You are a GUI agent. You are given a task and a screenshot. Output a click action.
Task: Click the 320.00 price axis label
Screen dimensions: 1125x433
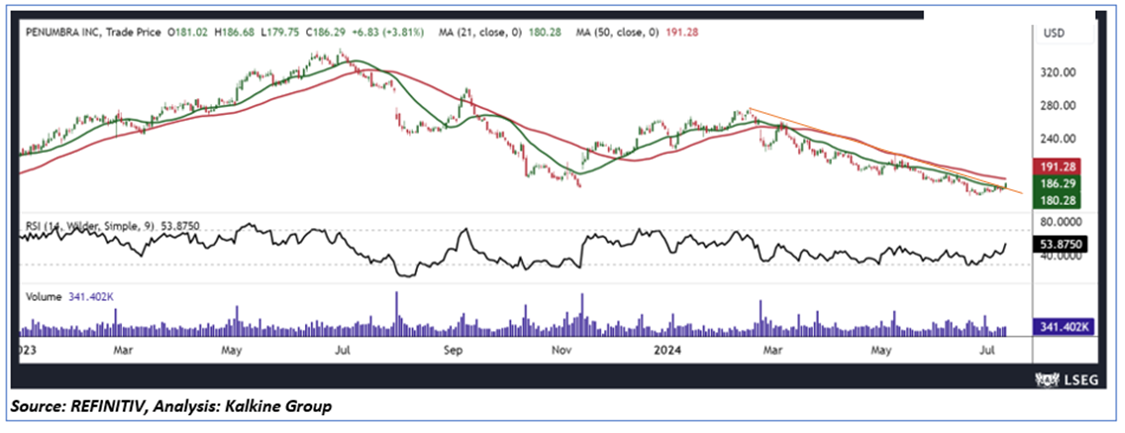coord(1058,72)
